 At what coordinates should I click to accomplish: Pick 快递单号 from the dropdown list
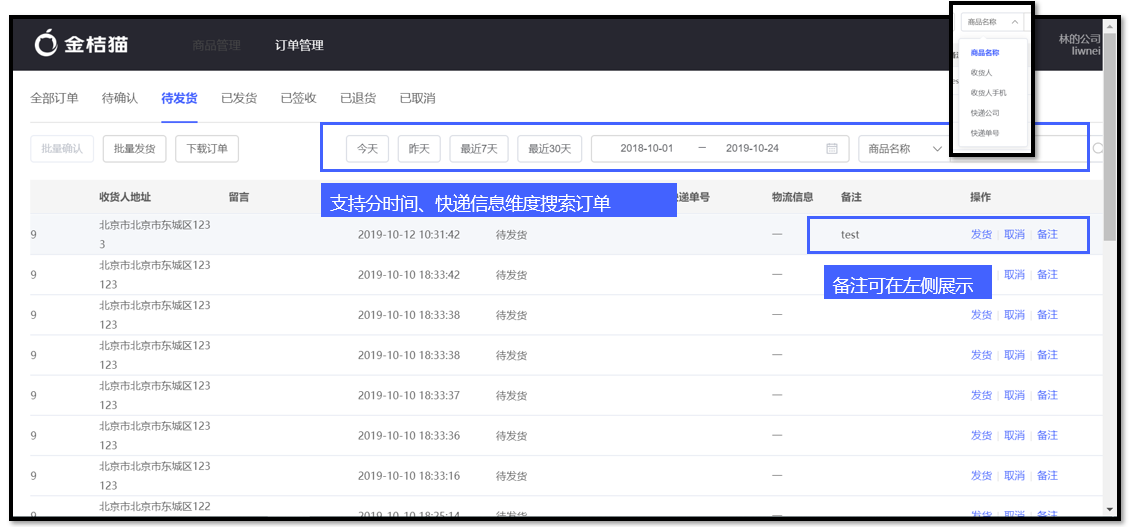click(984, 133)
